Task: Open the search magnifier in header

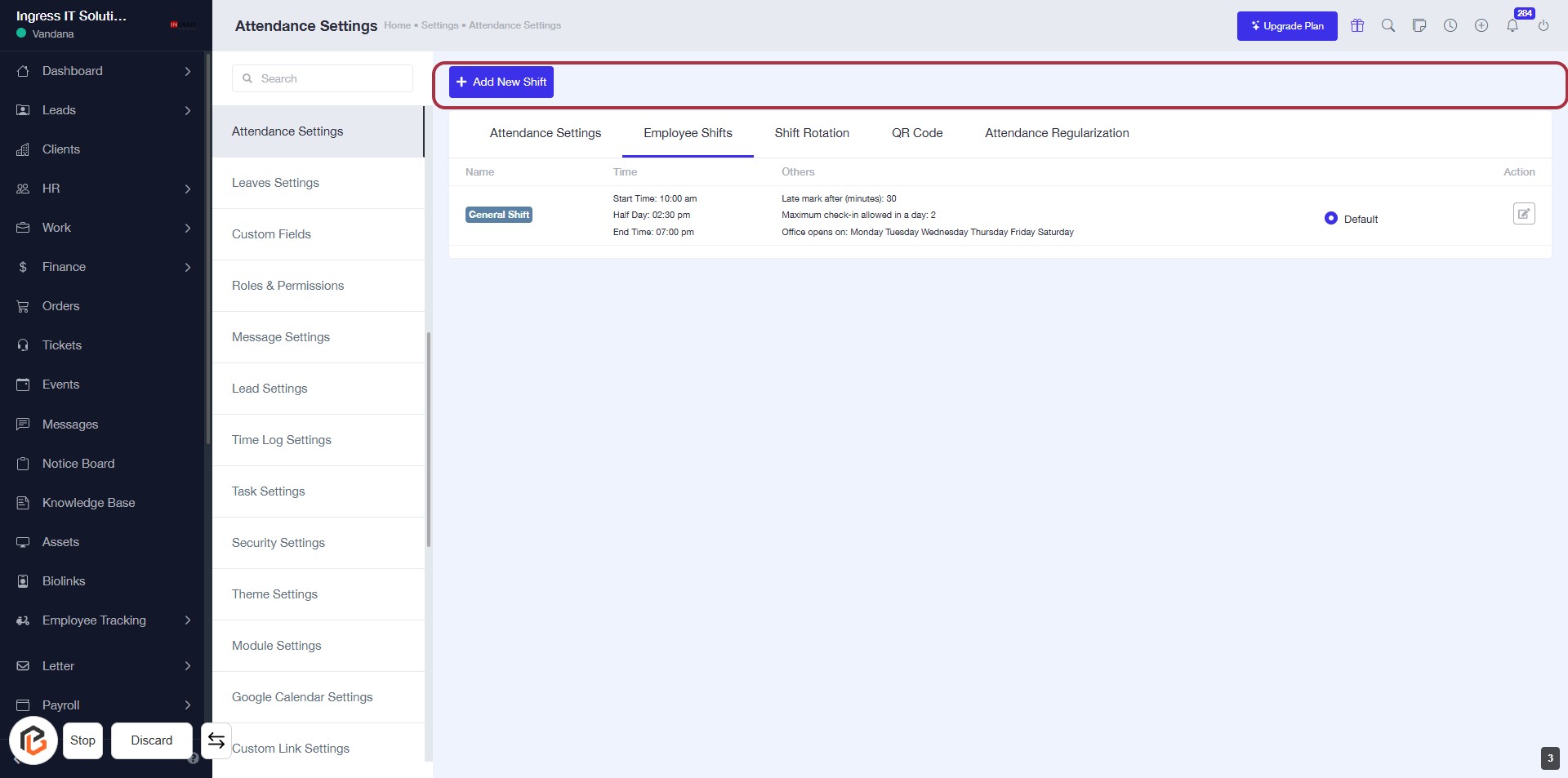Action: [x=1388, y=25]
